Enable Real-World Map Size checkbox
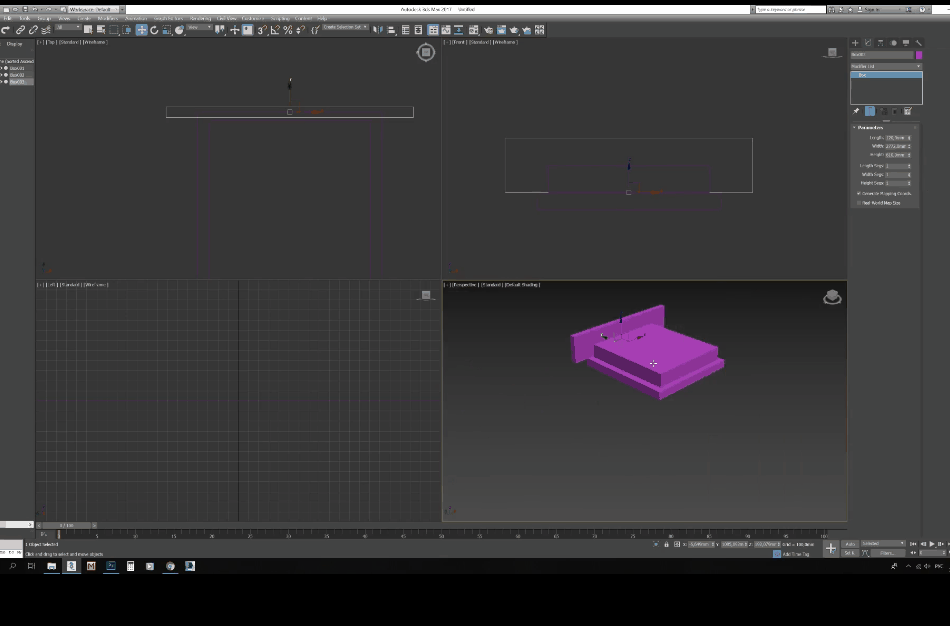 (x=858, y=202)
